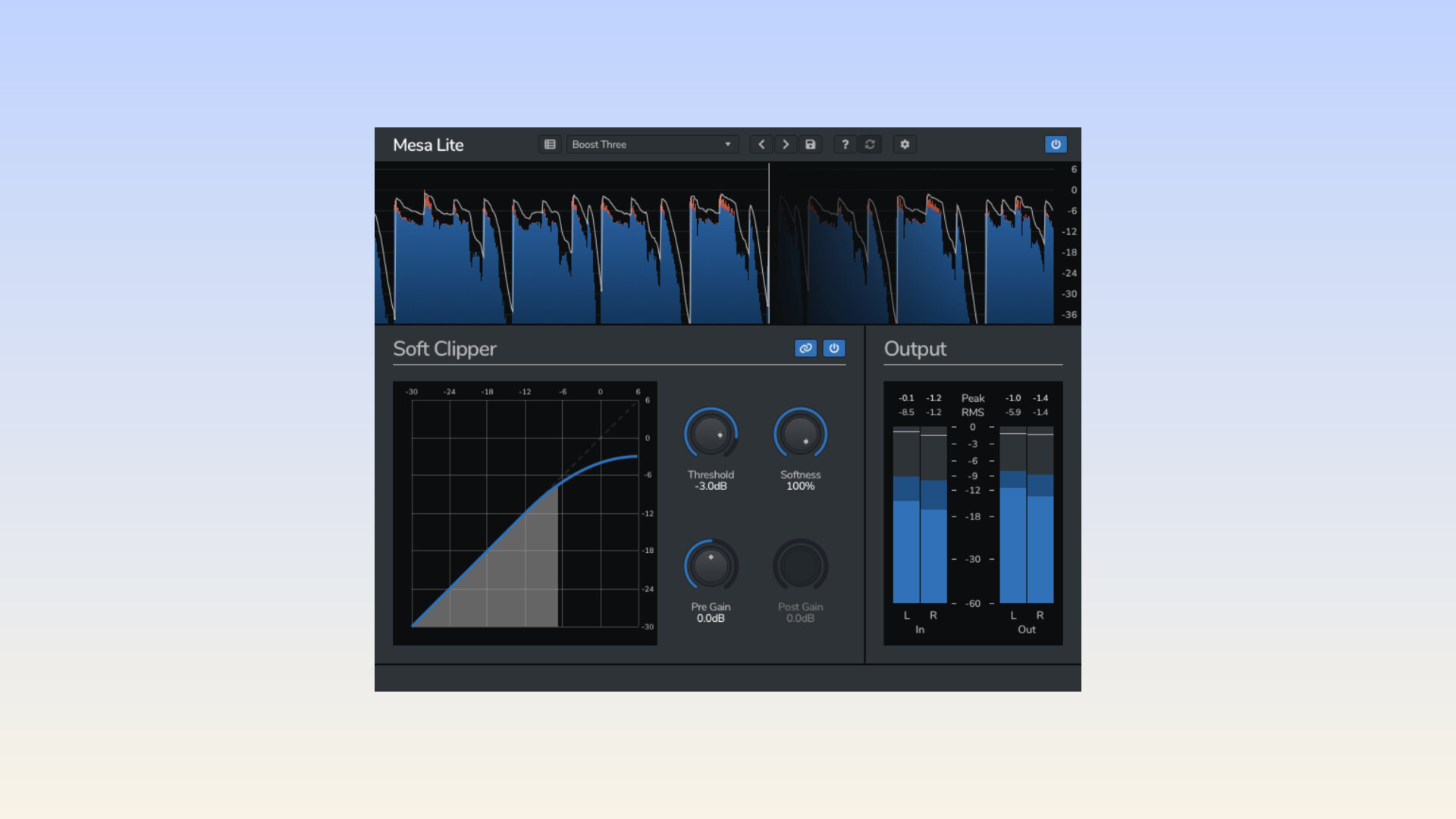Toggle the Soft Clipper link button
Viewport: 1456px width, 819px height.
click(805, 348)
